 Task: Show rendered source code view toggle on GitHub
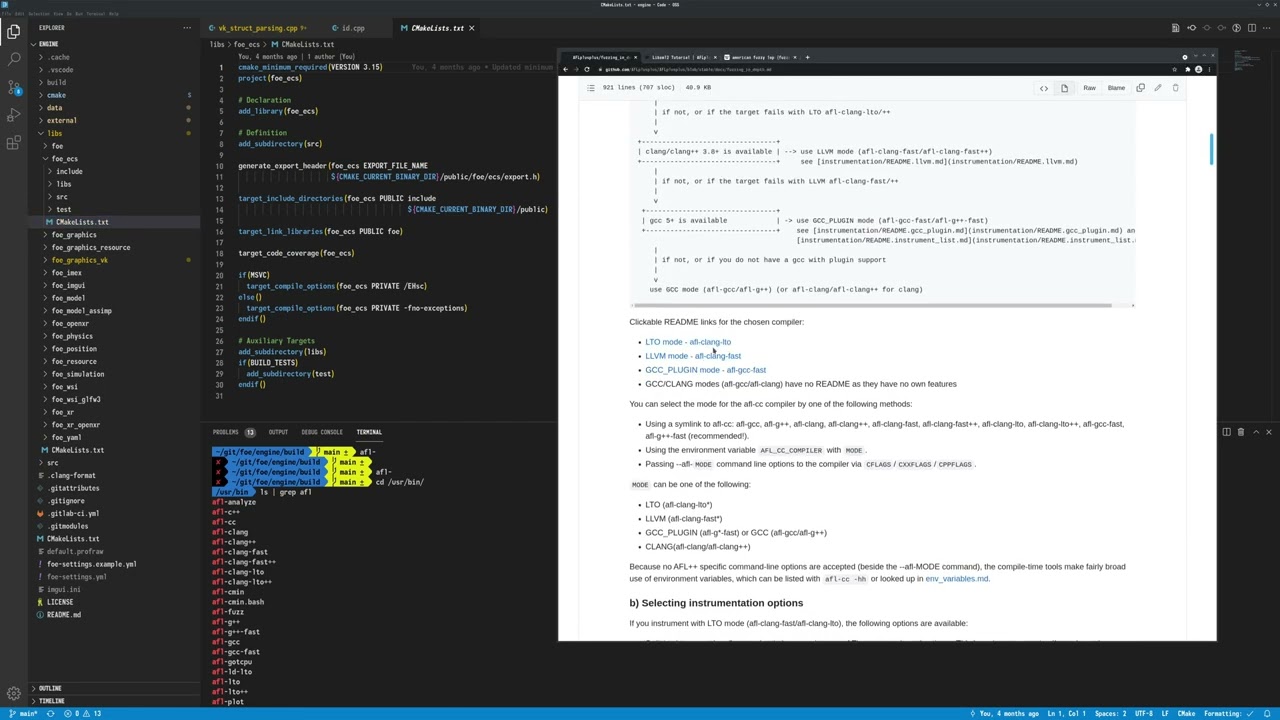1044,88
